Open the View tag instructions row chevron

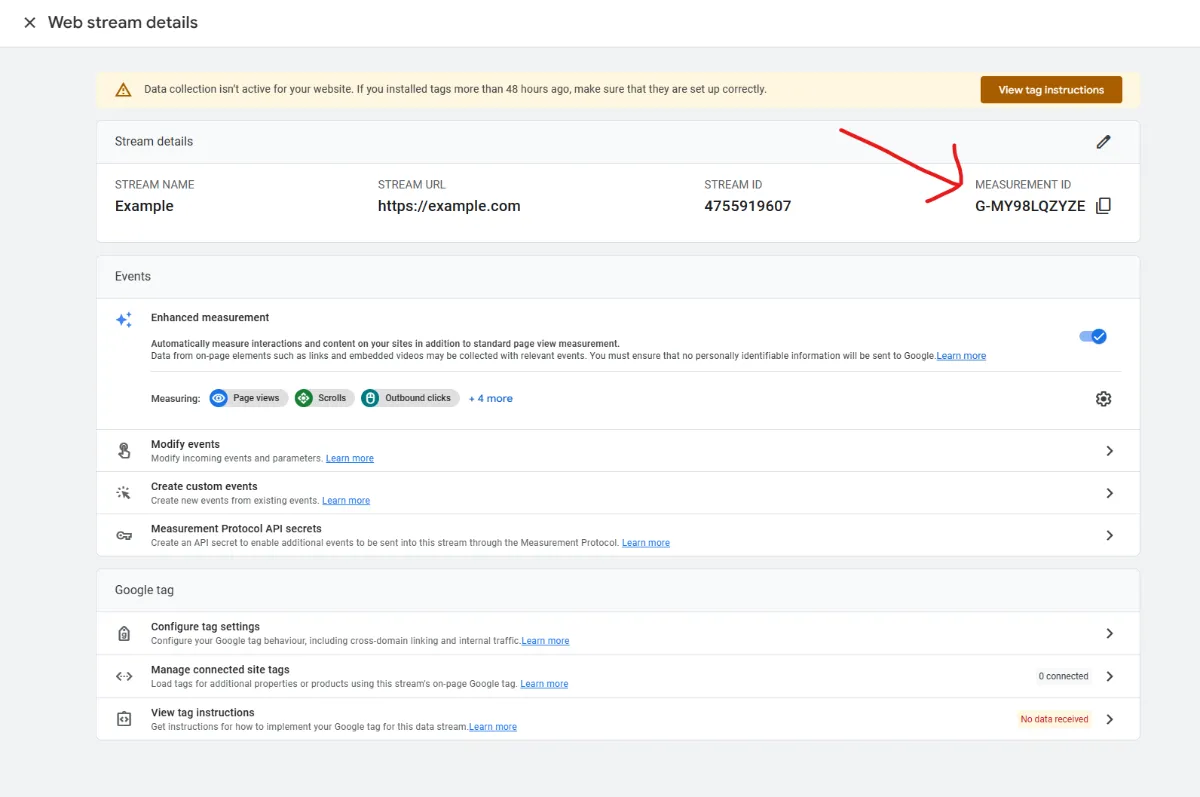point(1109,719)
